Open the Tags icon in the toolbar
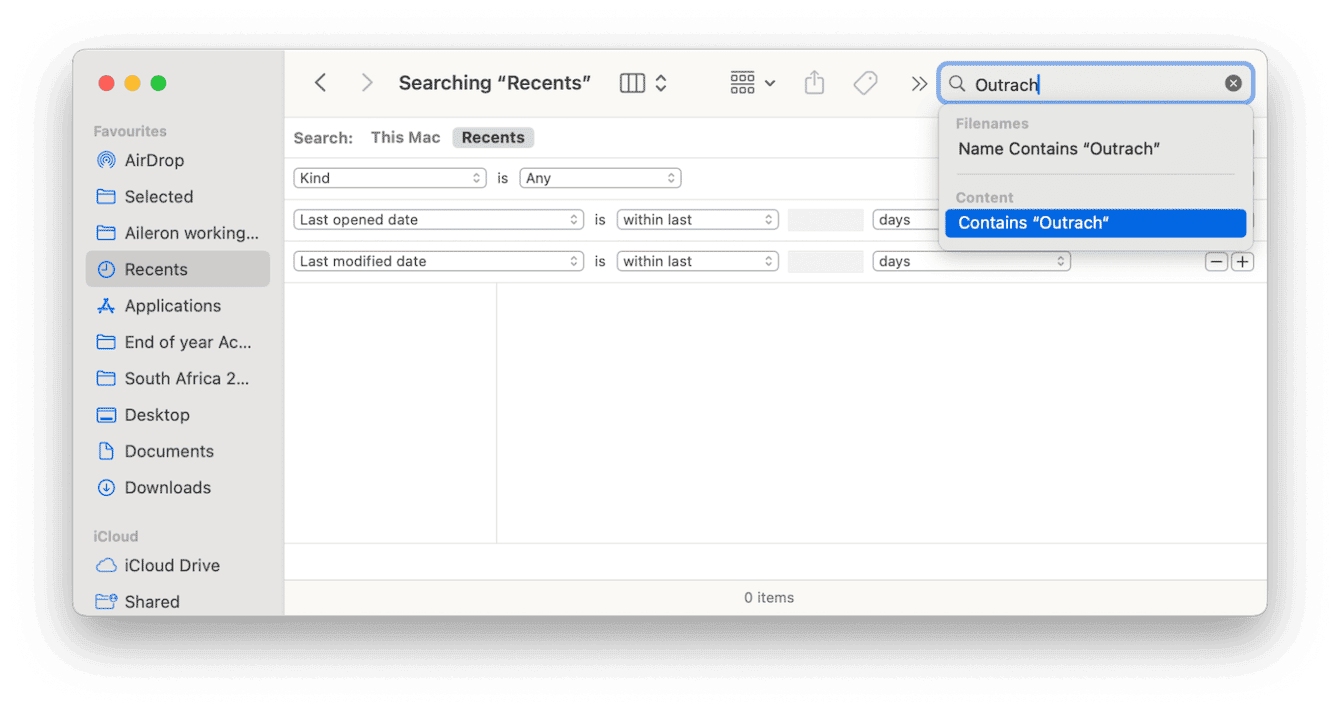The height and width of the screenshot is (712, 1340). coord(865,83)
